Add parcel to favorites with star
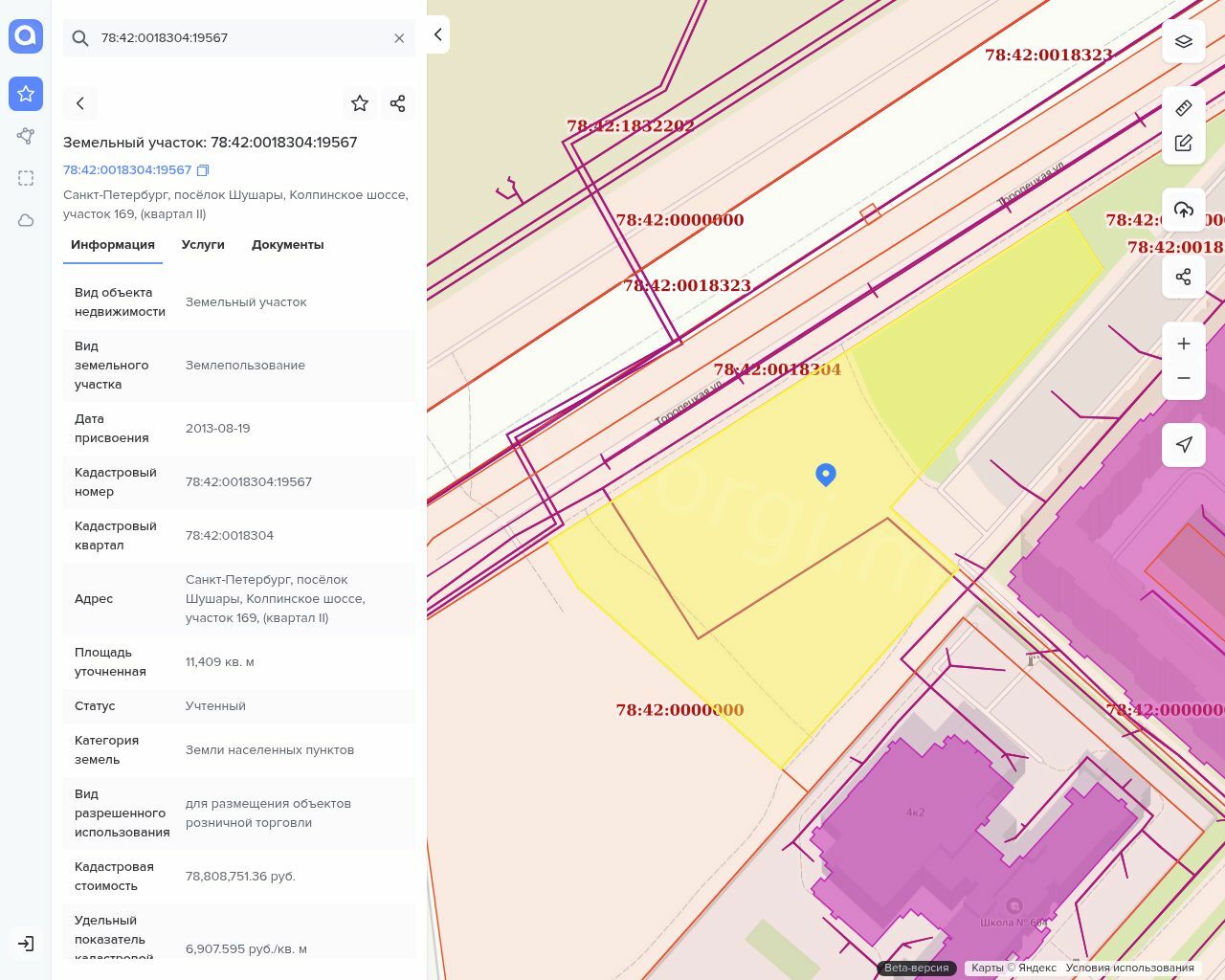Screen dimensions: 1225x980 360,103
